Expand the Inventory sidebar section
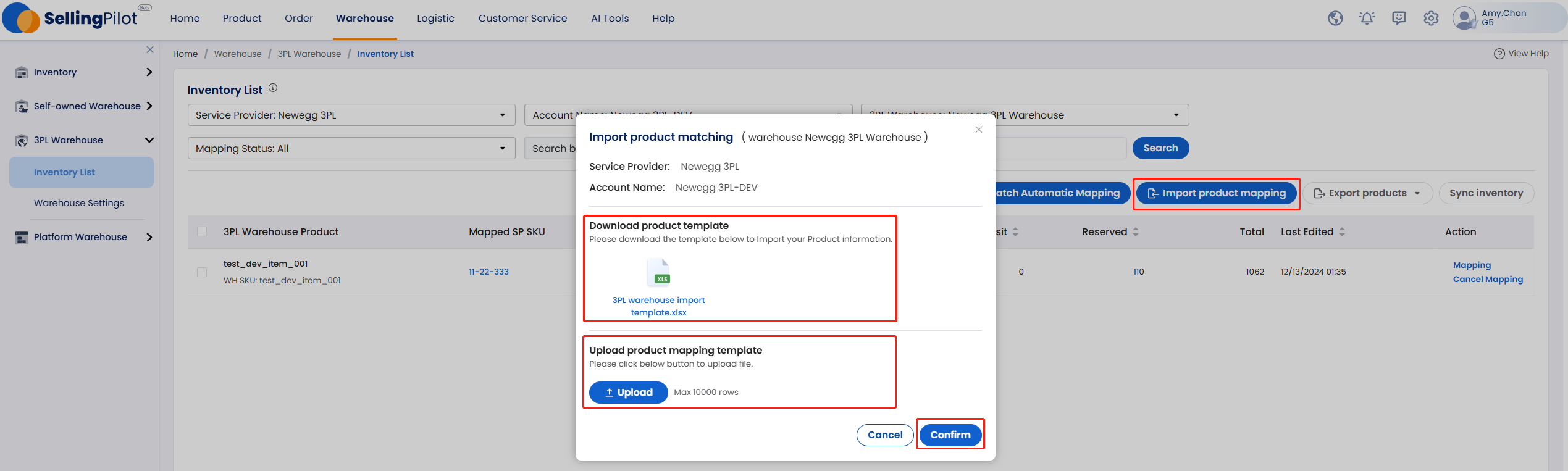The width and height of the screenshot is (1568, 471). tap(149, 72)
